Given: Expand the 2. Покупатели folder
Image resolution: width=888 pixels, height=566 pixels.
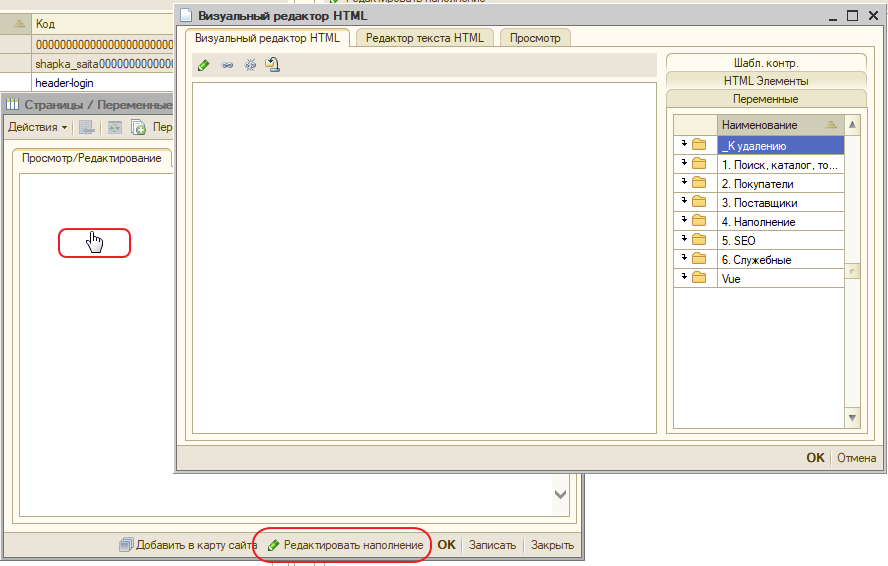Looking at the screenshot, I should (684, 182).
